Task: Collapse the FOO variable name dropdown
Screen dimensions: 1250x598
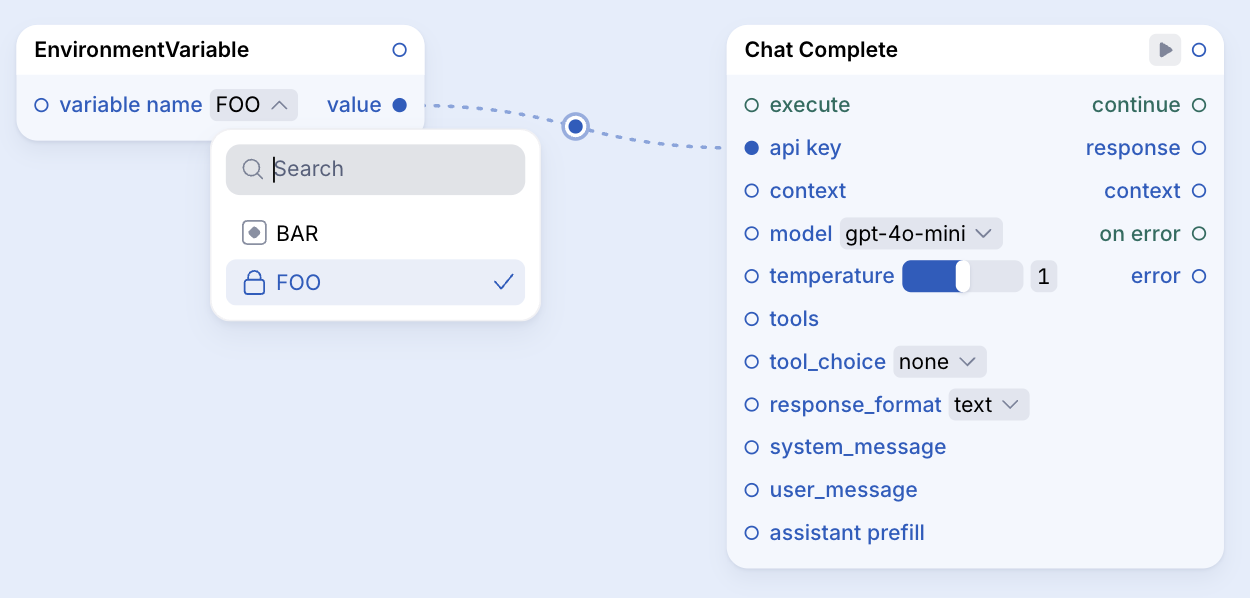Action: 254,105
